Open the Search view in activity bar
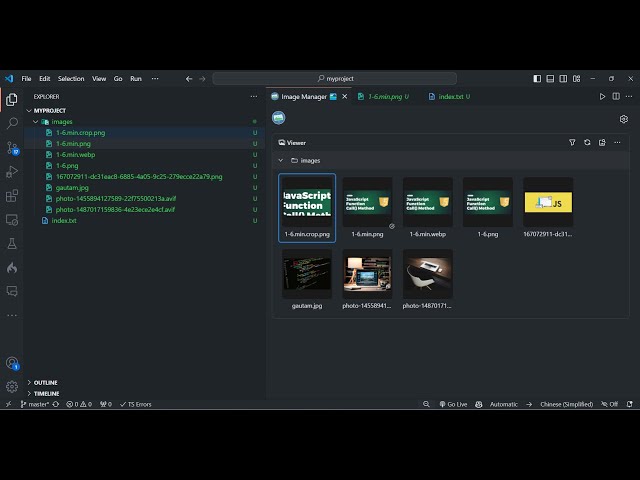The image size is (640, 480). (x=12, y=123)
